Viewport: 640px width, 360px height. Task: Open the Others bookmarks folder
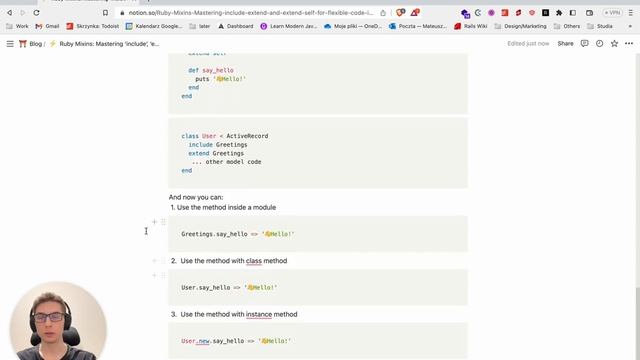[567, 26]
